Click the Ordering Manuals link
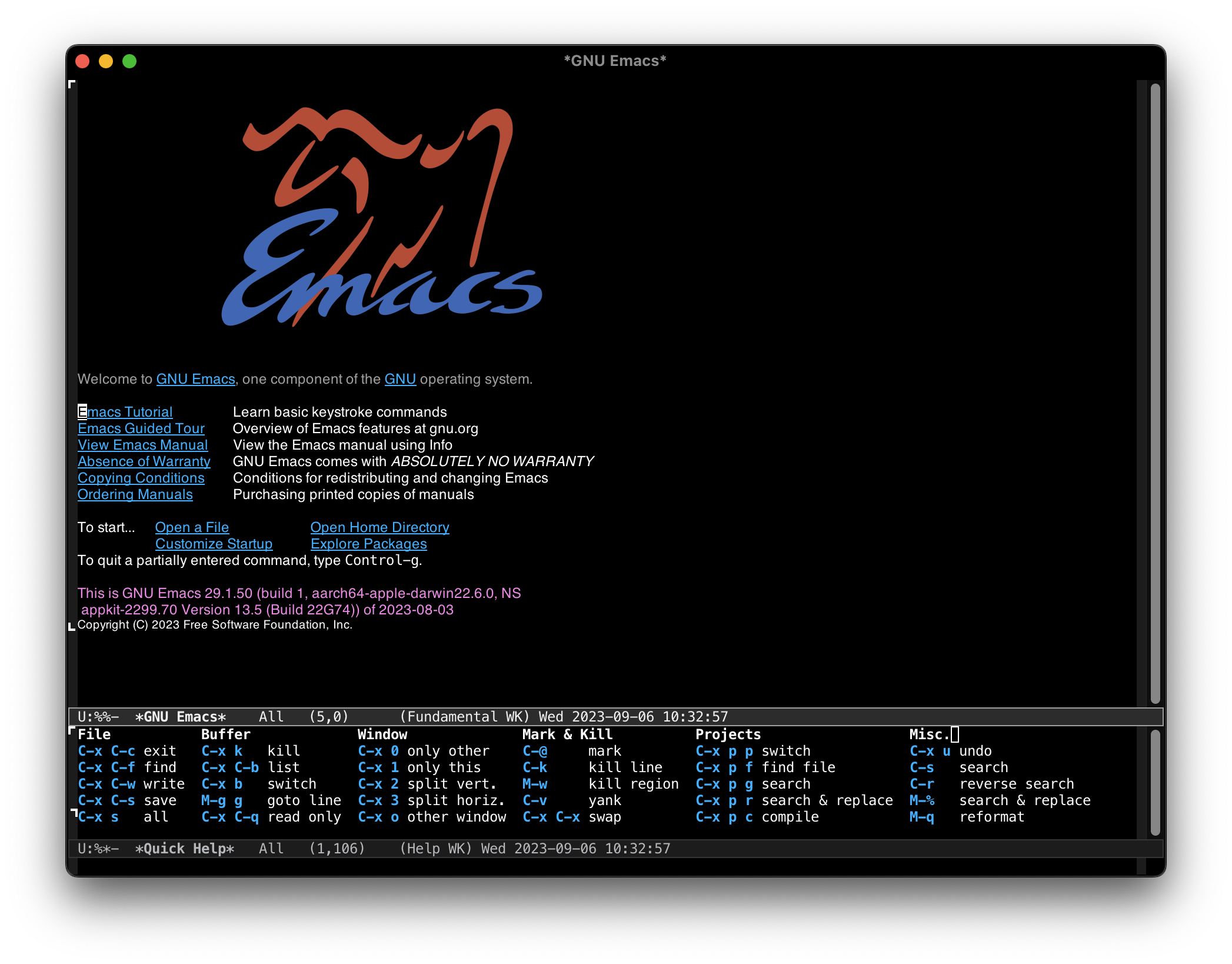 [x=135, y=494]
